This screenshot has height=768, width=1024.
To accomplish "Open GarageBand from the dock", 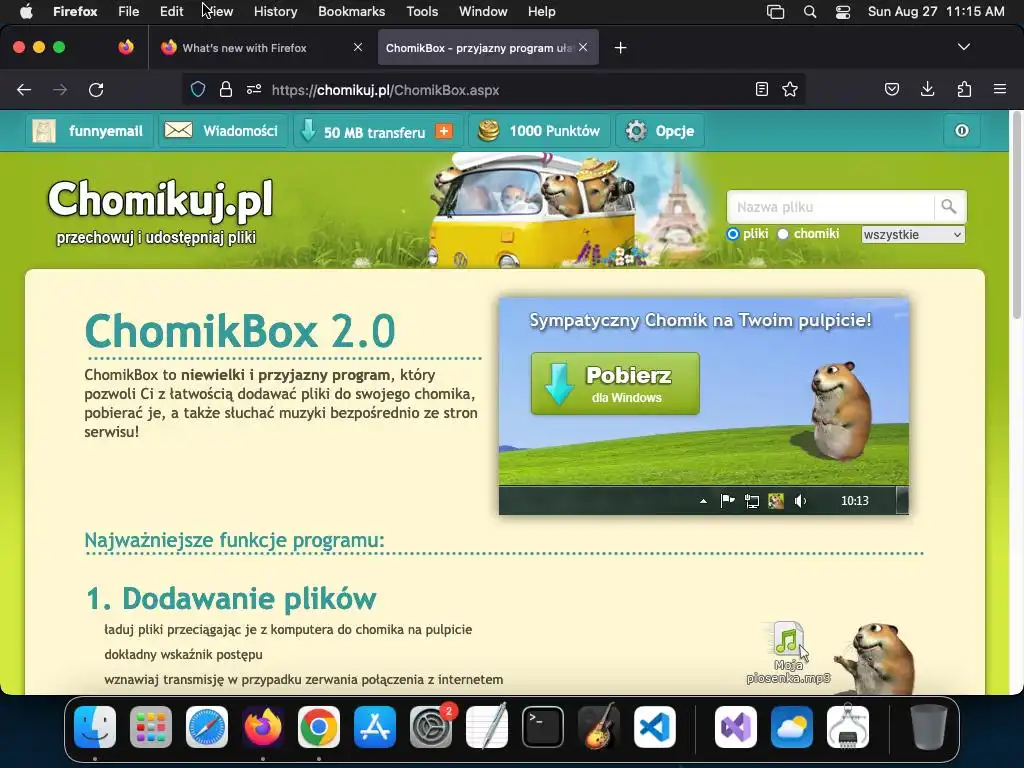I will point(599,727).
